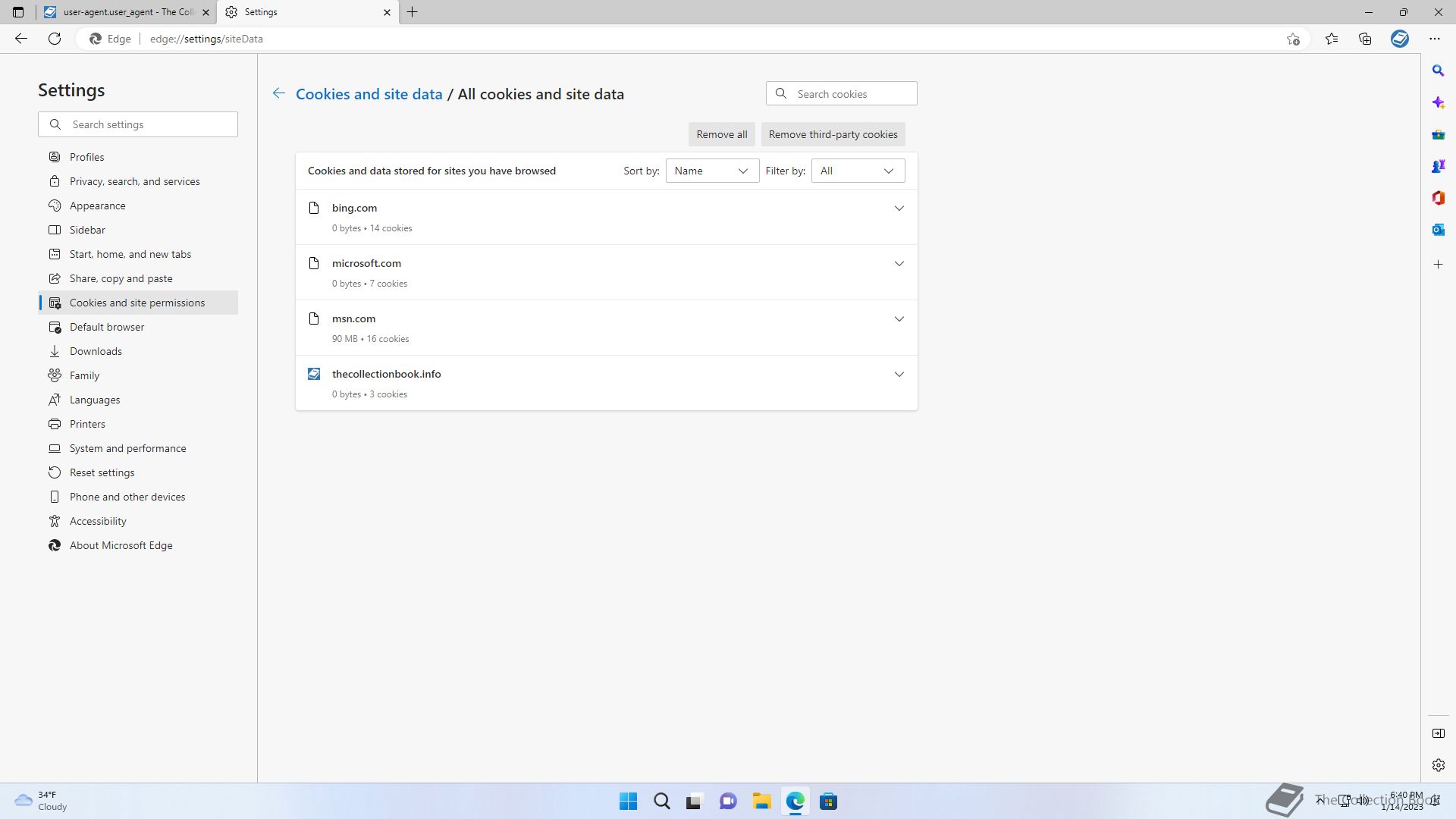Open Privacy, search, and services settings

click(x=138, y=181)
